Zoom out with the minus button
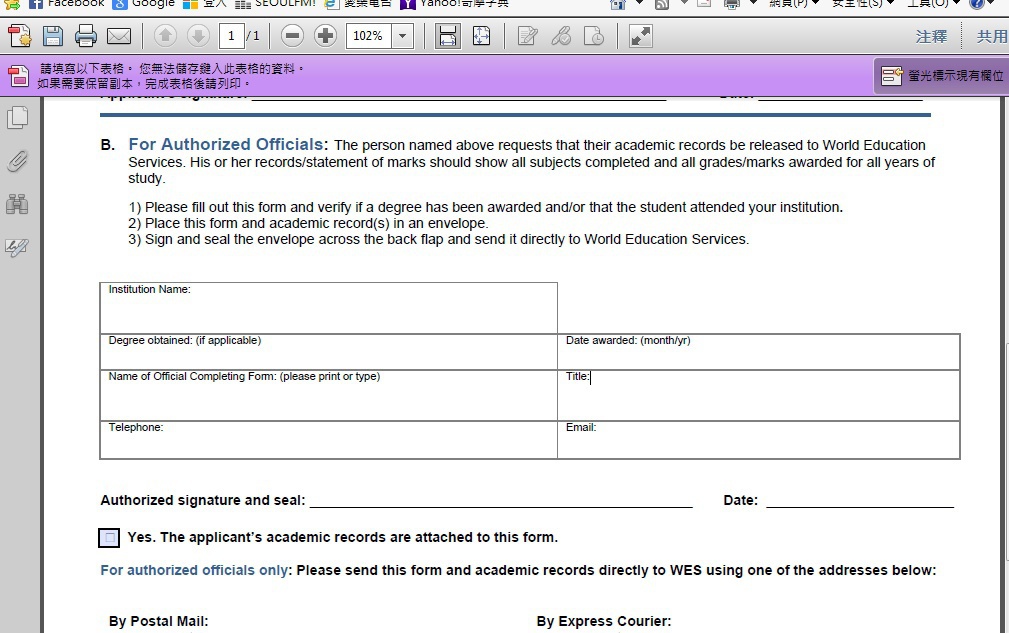 click(x=292, y=37)
